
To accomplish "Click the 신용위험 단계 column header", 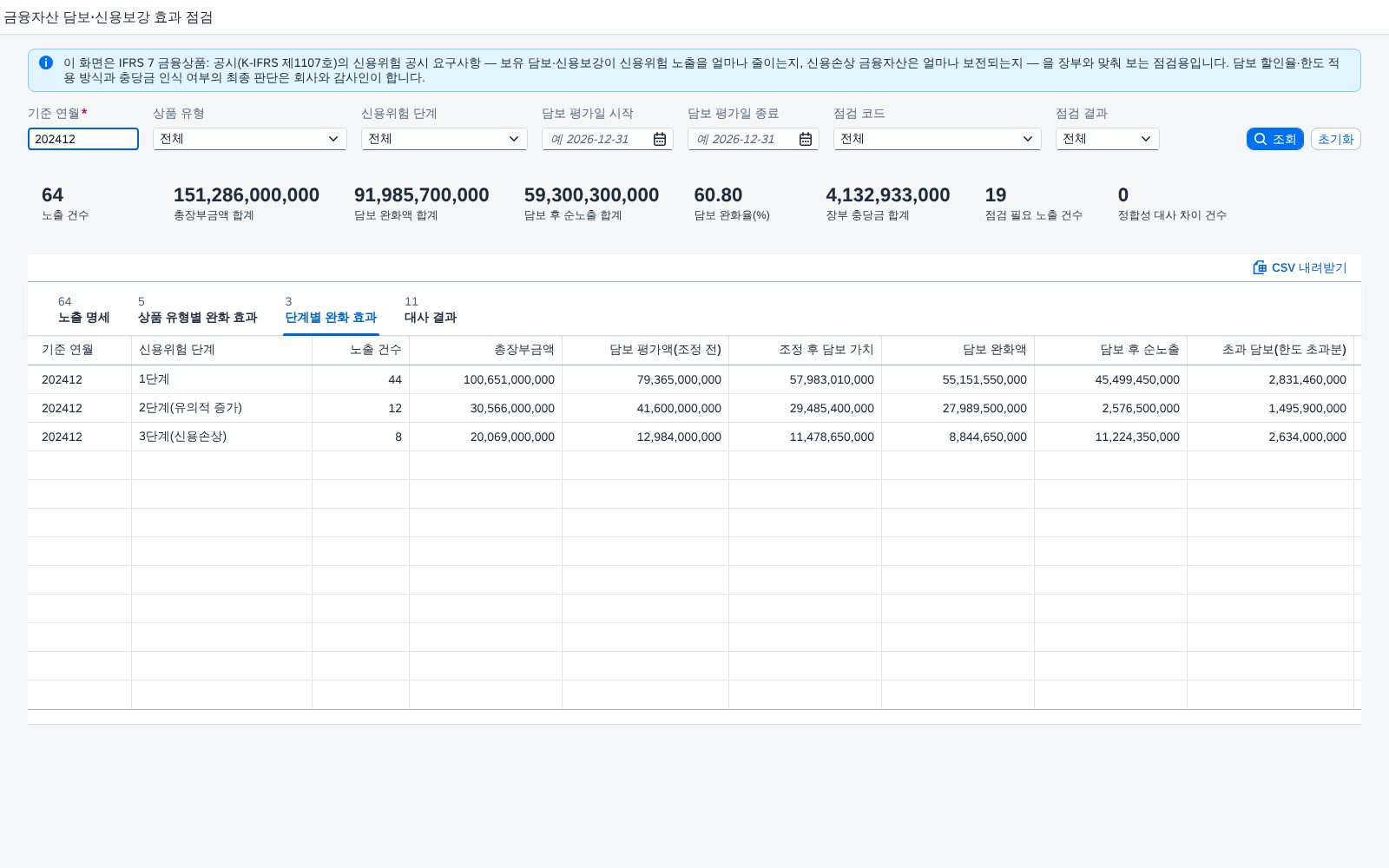I will point(221,350).
